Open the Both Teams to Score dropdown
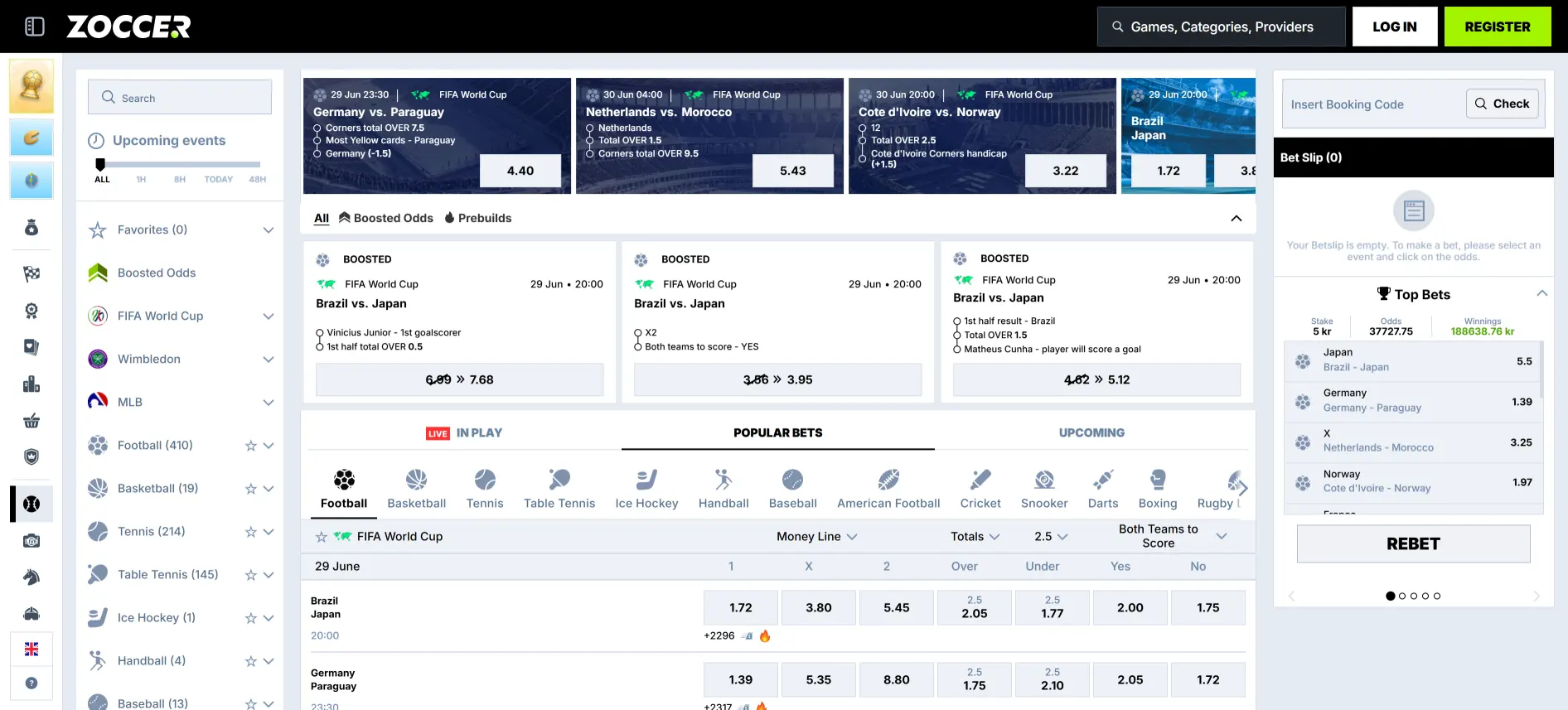The image size is (1568, 710). coord(1172,536)
